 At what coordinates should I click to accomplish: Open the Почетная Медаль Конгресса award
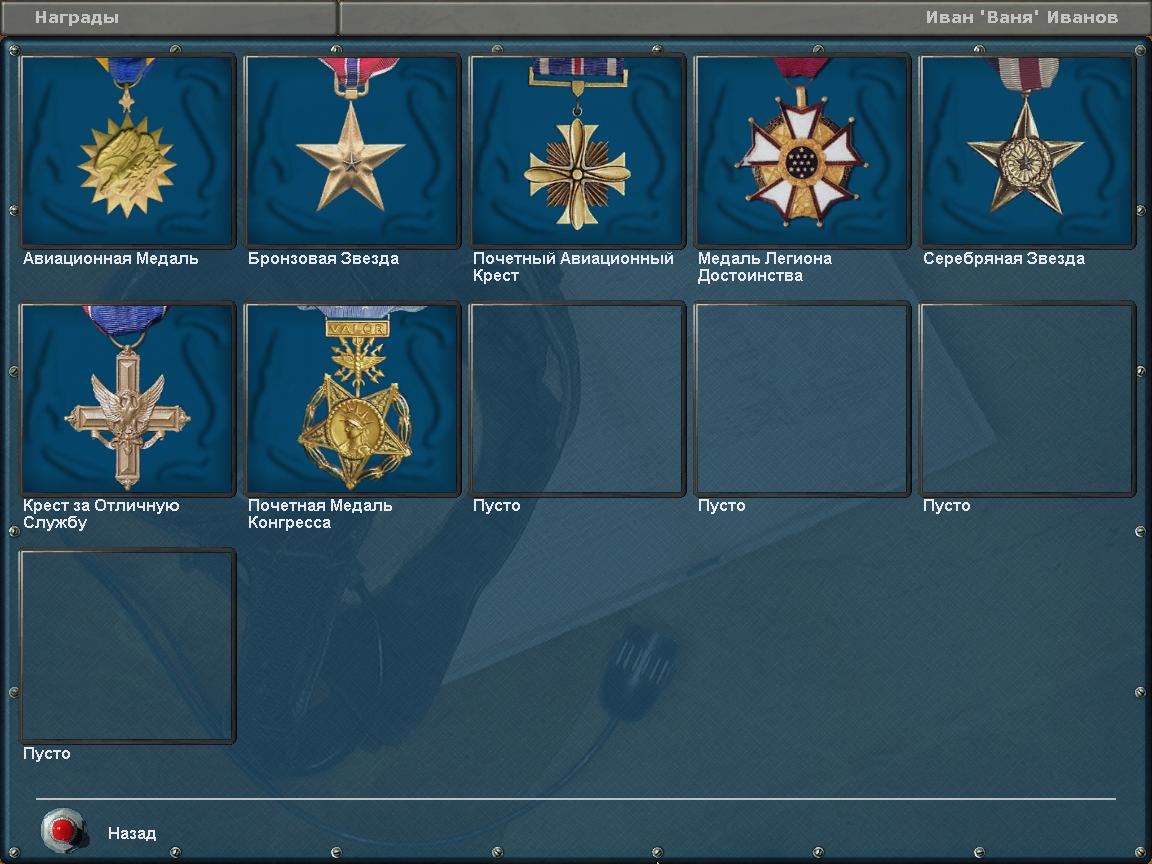(353, 398)
